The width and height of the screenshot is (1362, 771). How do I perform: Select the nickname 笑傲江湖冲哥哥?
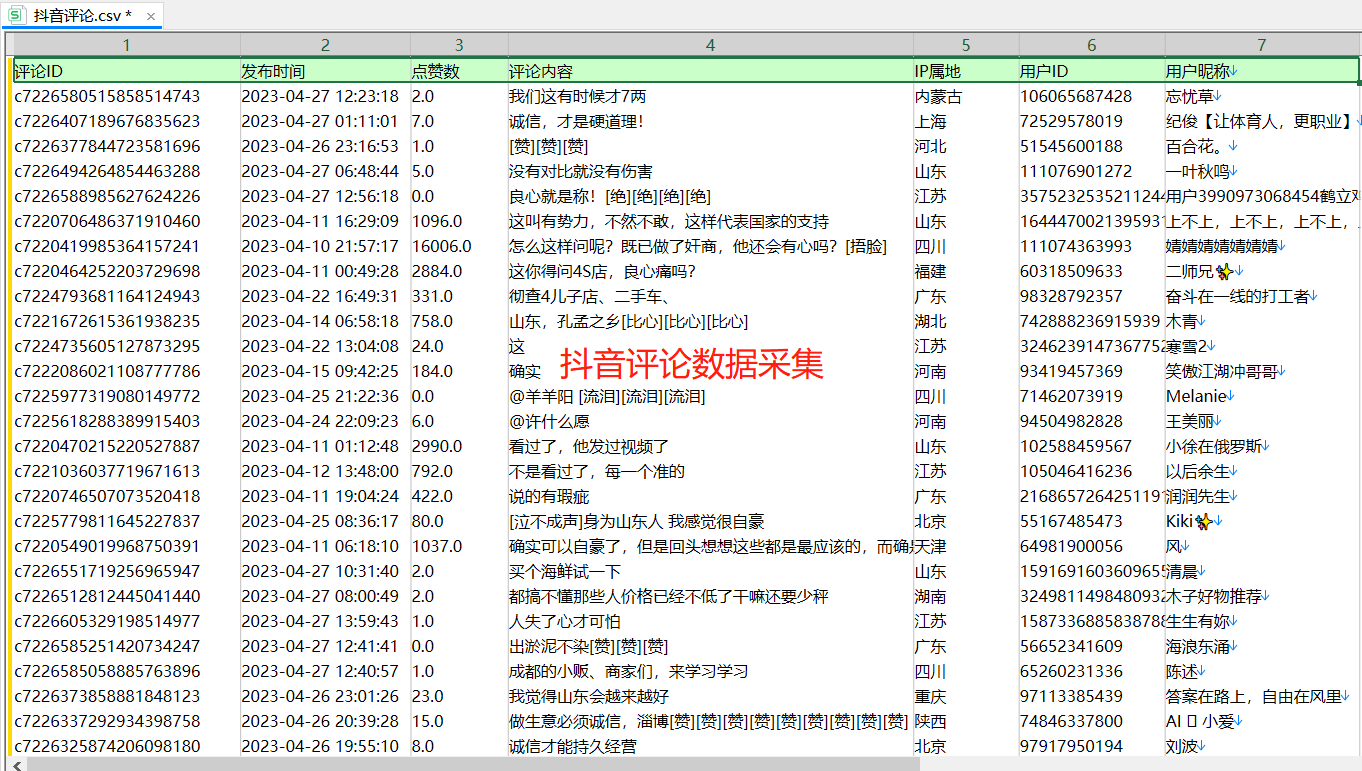click(1222, 371)
